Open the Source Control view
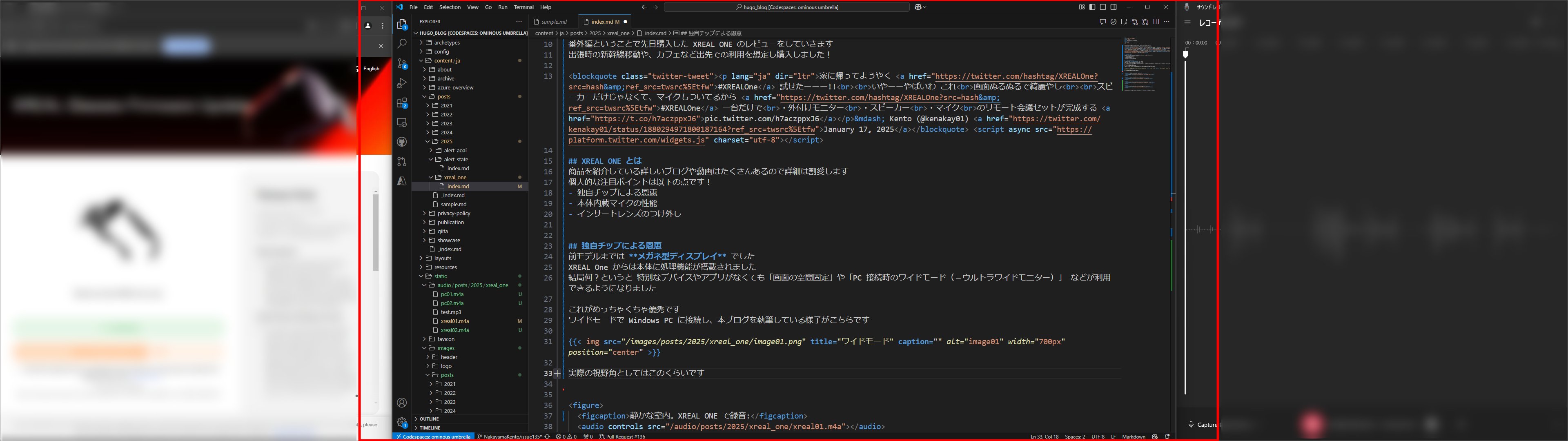The width and height of the screenshot is (1568, 441). [402, 63]
